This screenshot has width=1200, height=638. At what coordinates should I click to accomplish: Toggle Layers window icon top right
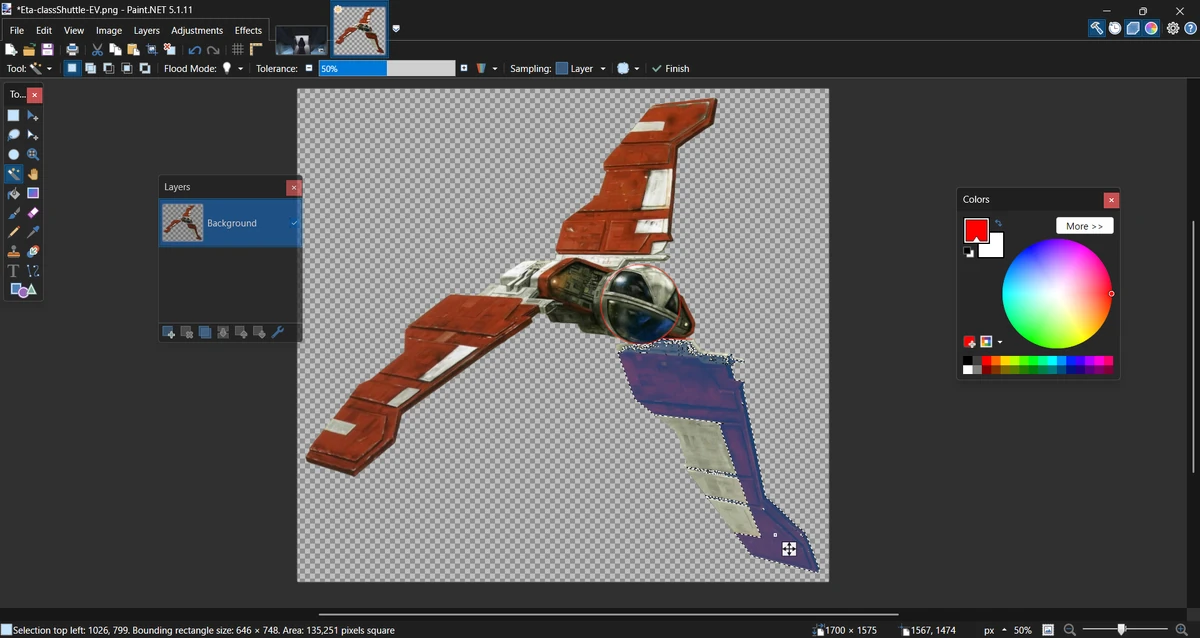(1133, 28)
